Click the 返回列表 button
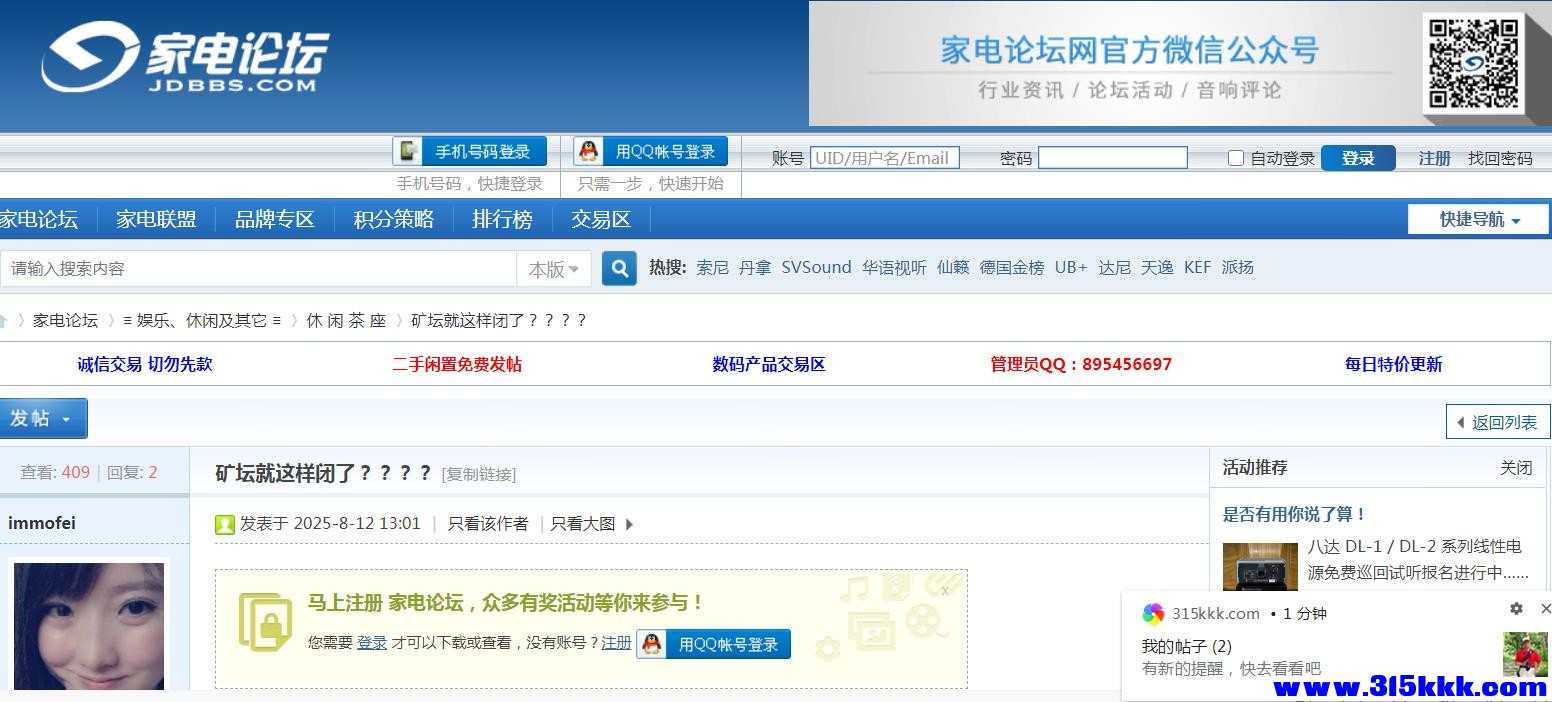 click(1497, 422)
